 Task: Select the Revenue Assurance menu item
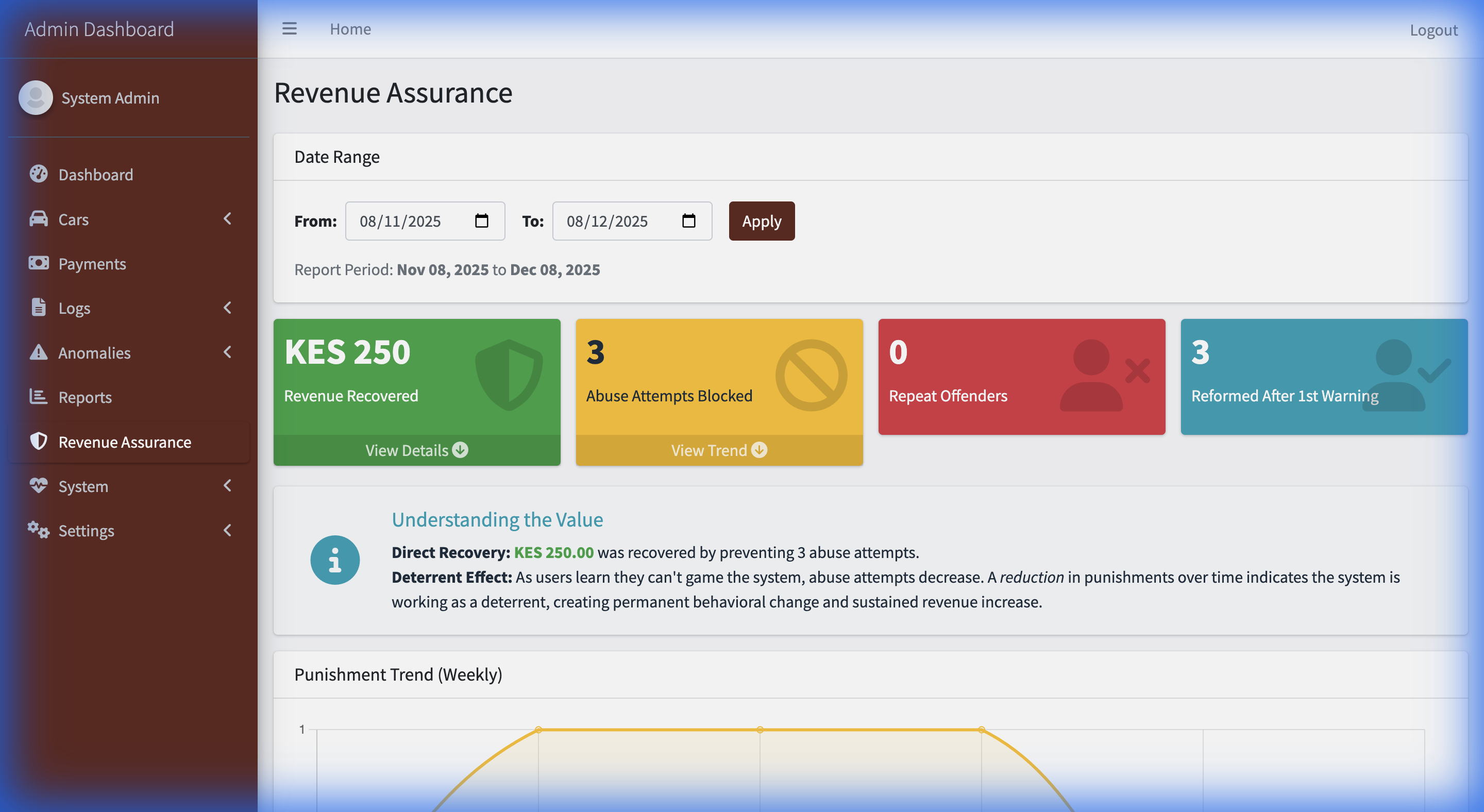point(129,441)
